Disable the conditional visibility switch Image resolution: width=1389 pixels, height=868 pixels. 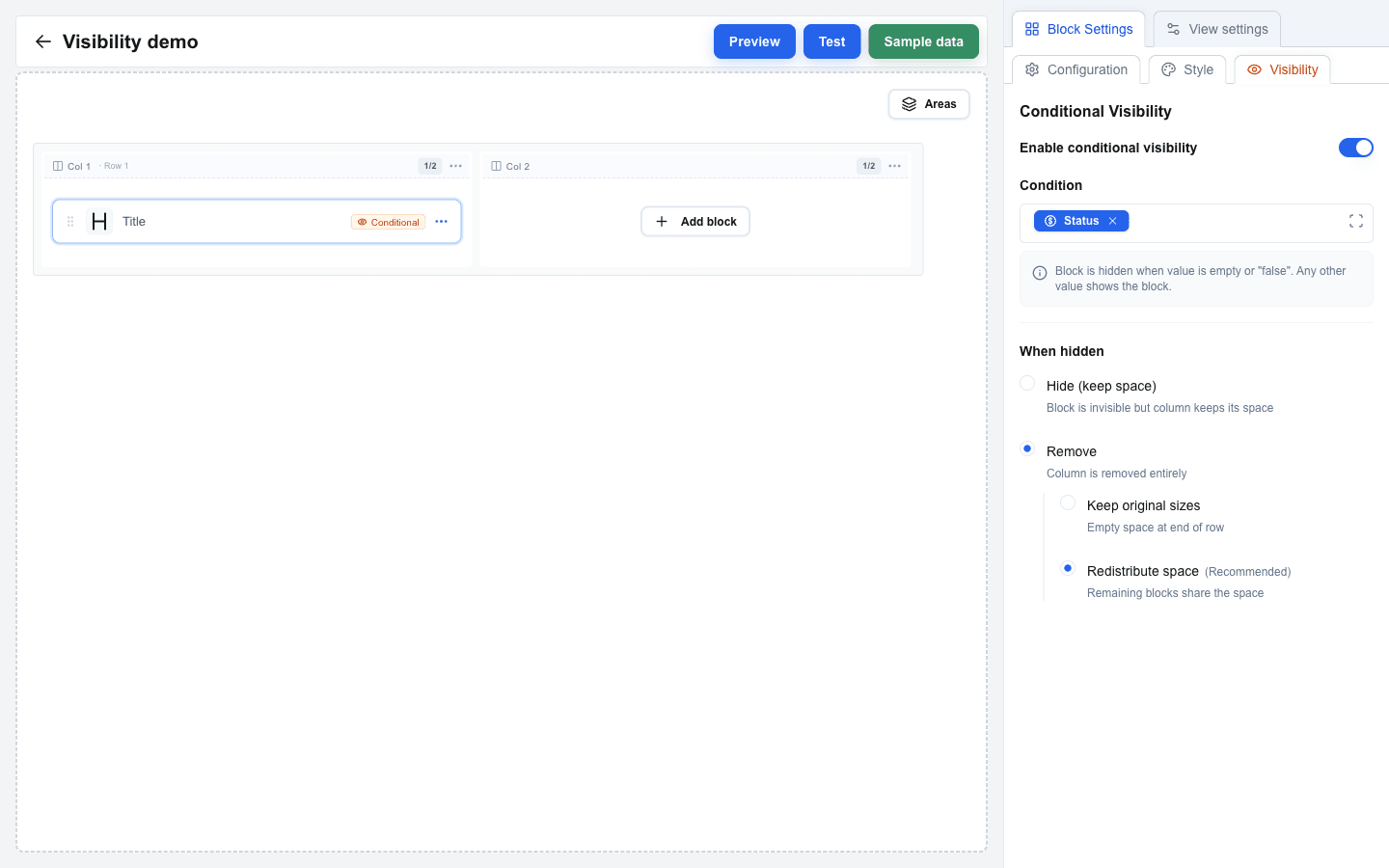(x=1355, y=148)
